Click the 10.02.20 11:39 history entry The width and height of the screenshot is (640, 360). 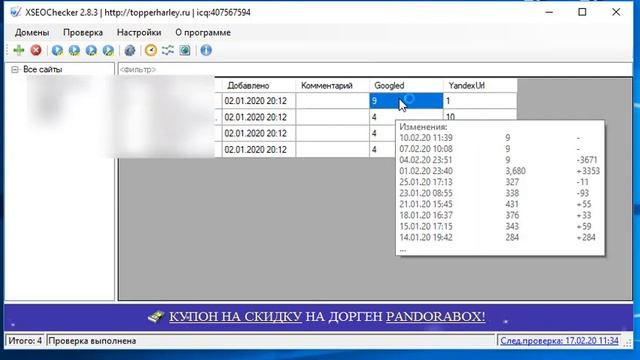426,138
